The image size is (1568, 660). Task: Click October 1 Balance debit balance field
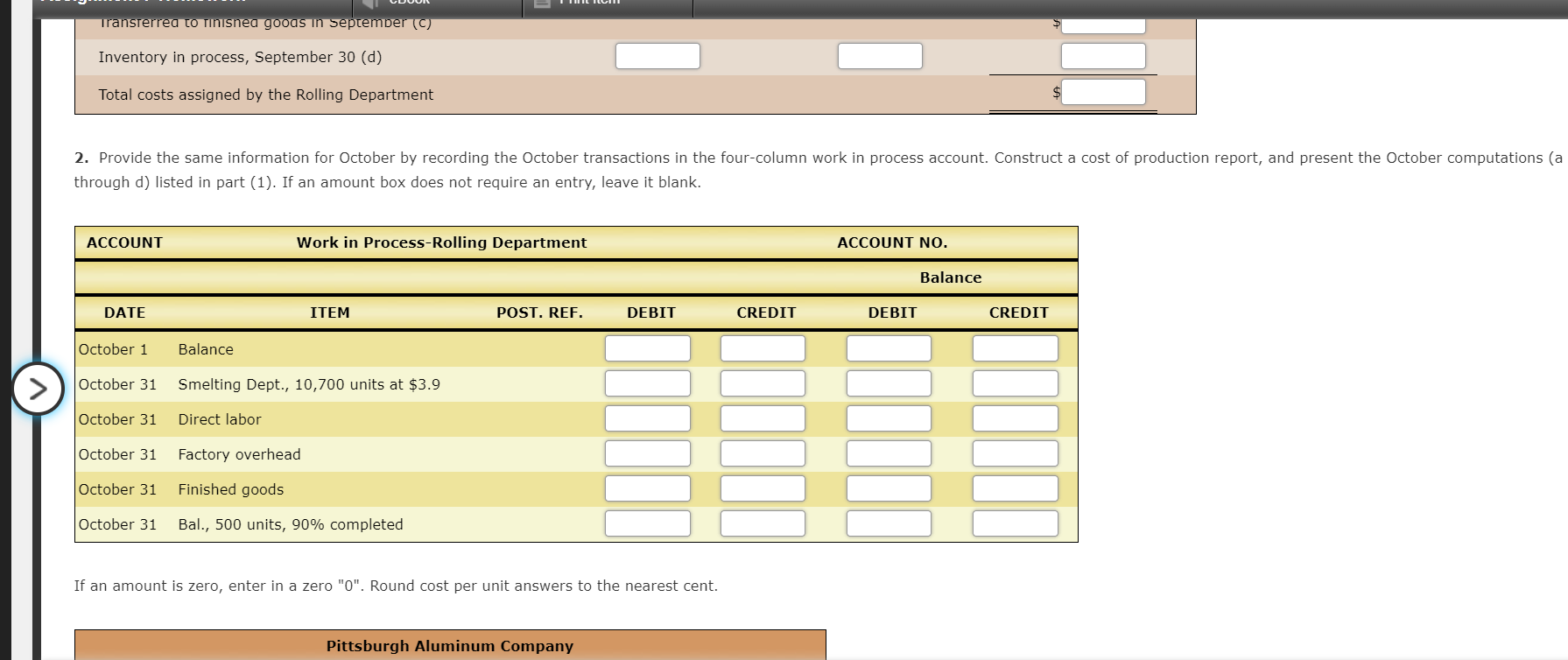(x=889, y=348)
